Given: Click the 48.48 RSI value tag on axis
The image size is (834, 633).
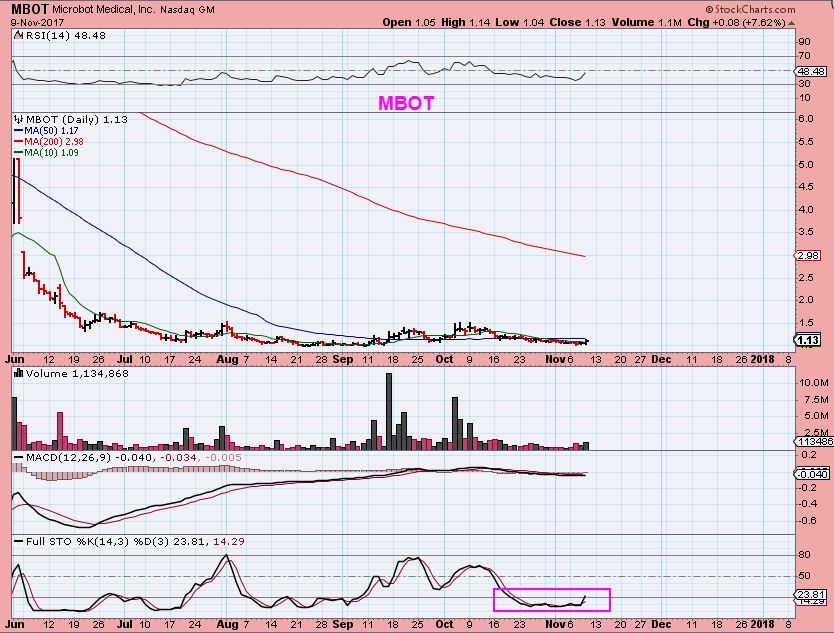Looking at the screenshot, I should pyautogui.click(x=811, y=71).
